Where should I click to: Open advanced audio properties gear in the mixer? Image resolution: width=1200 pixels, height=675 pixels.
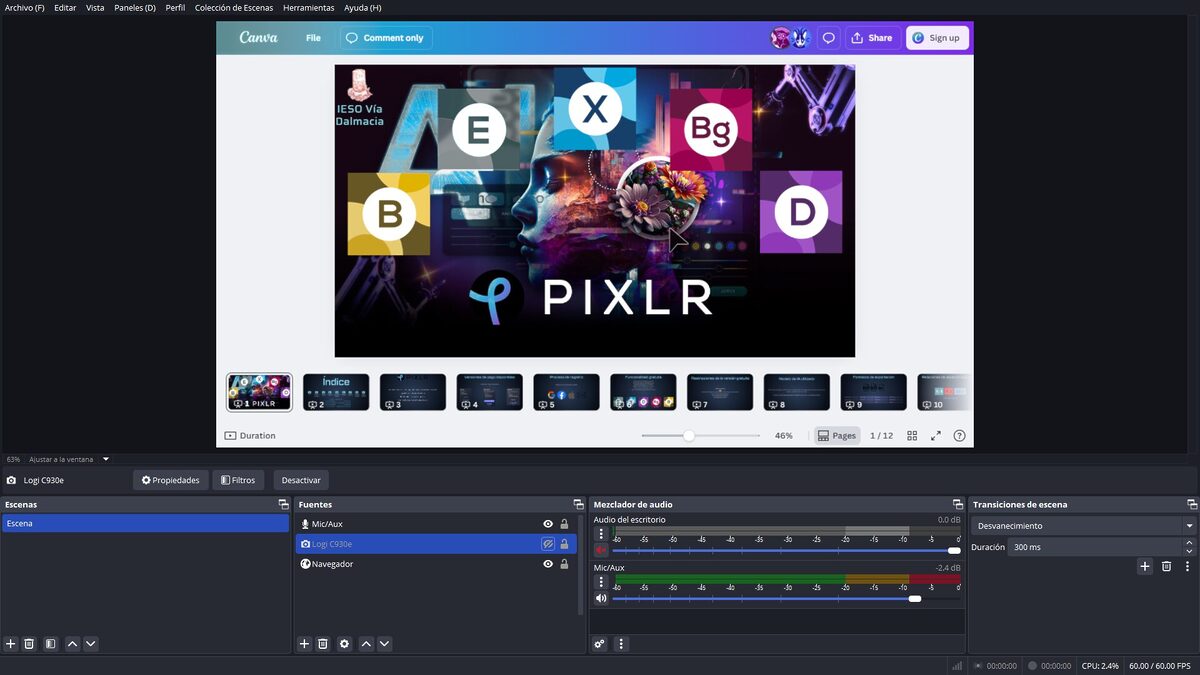coord(600,644)
